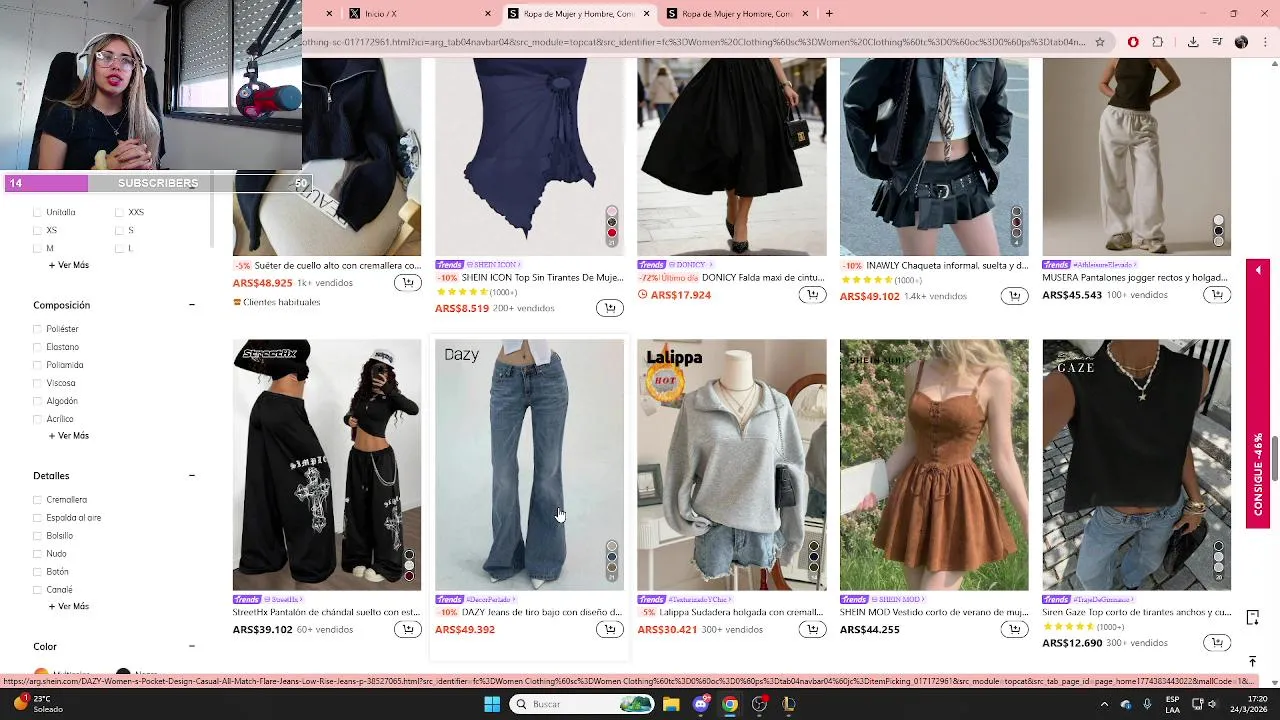Collapse the Detalles filter section
The height and width of the screenshot is (720, 1280).
[x=191, y=476]
